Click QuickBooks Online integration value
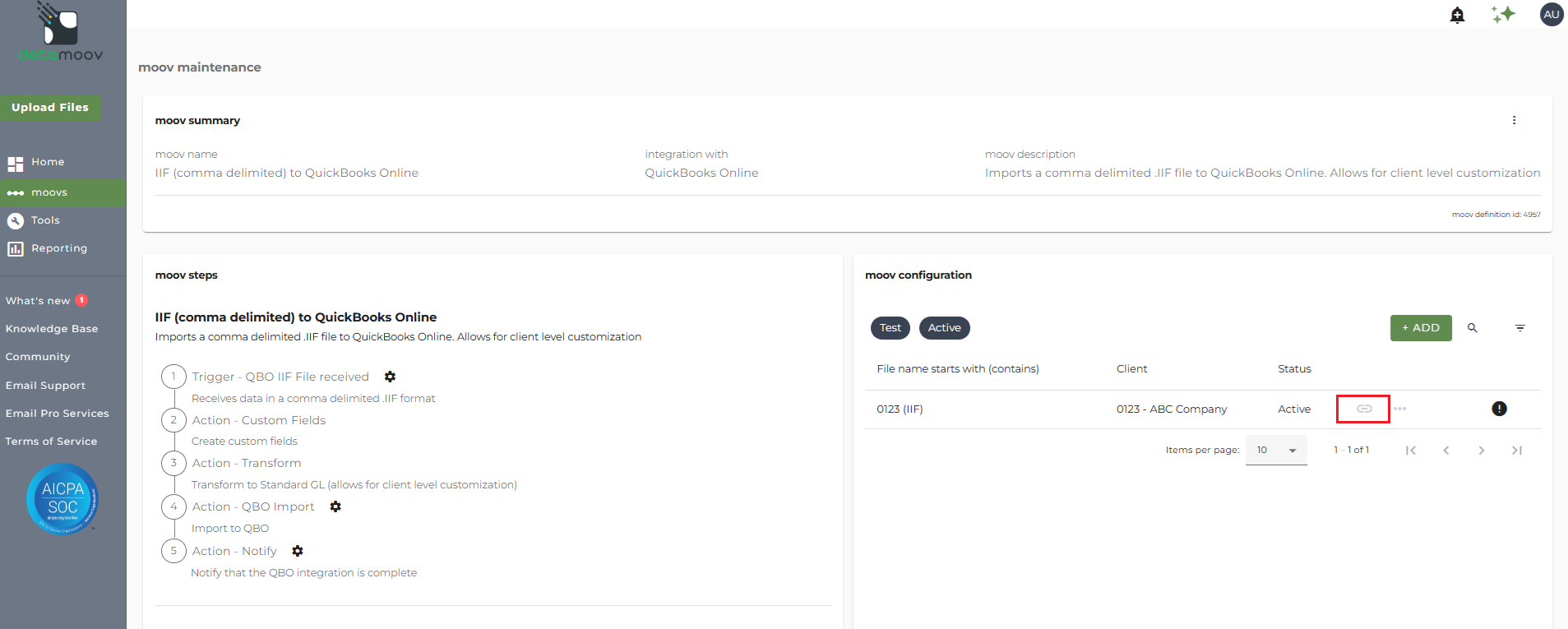 point(701,173)
